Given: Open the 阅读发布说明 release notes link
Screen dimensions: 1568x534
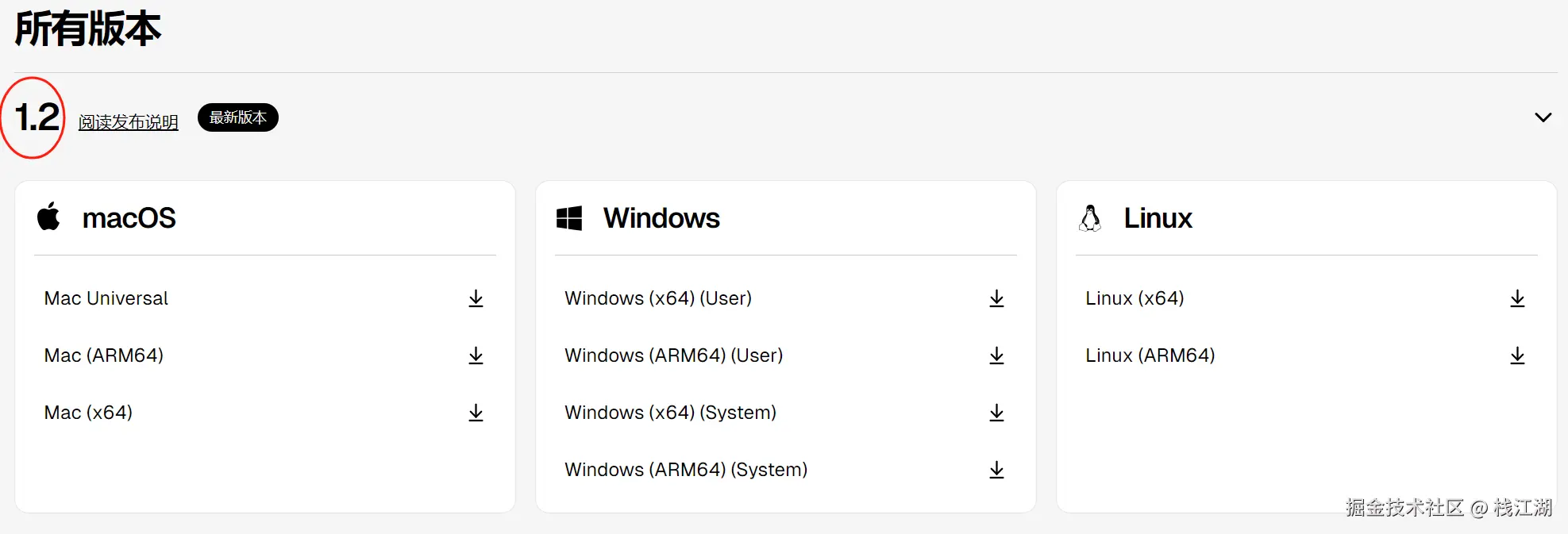Looking at the screenshot, I should [128, 122].
